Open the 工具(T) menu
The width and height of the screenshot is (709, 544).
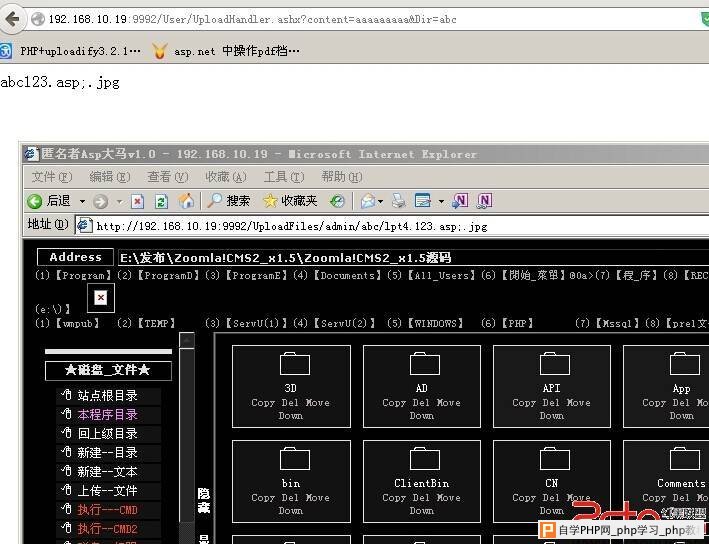click(x=284, y=177)
